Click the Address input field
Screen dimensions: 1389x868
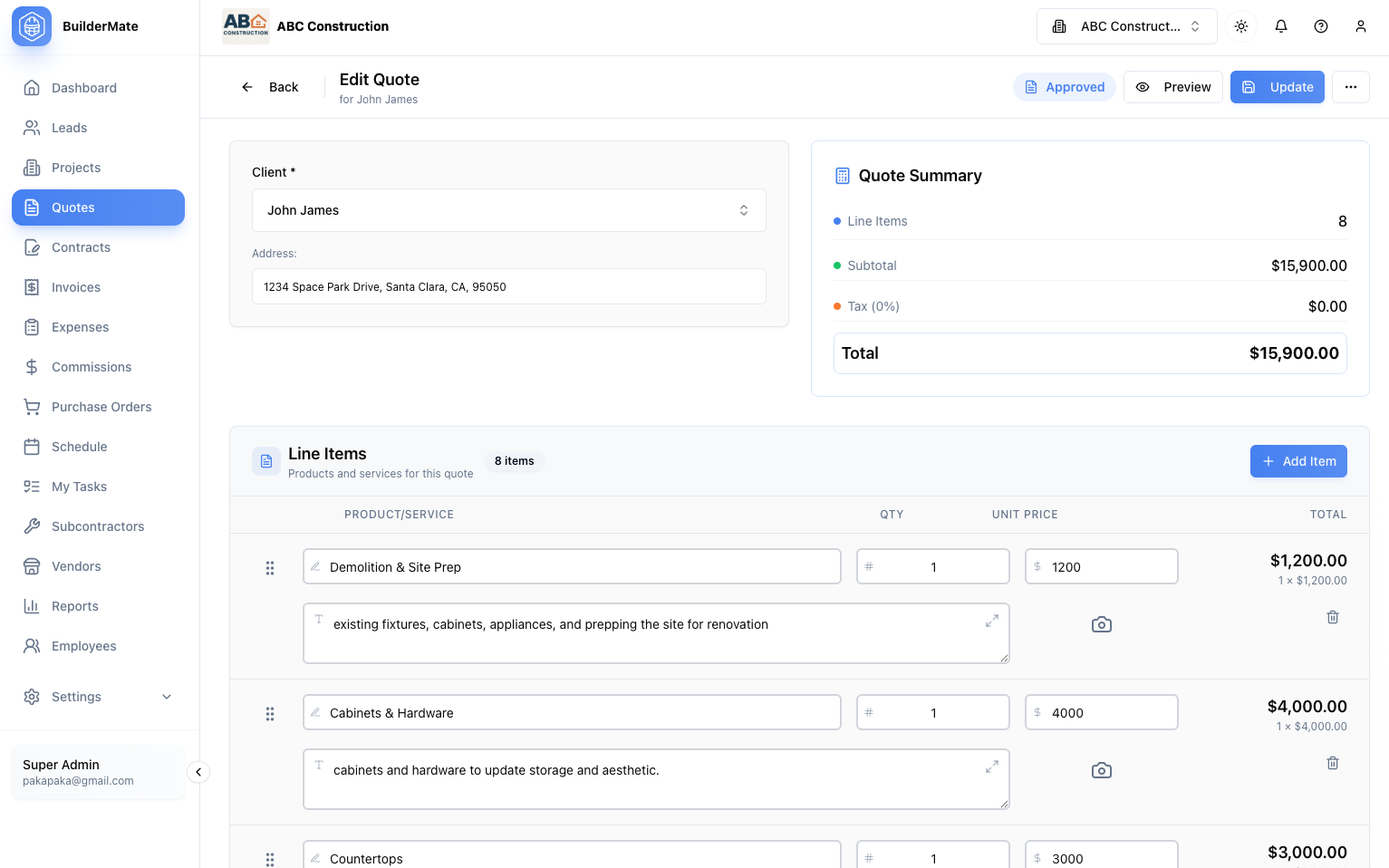pyautogui.click(x=509, y=286)
